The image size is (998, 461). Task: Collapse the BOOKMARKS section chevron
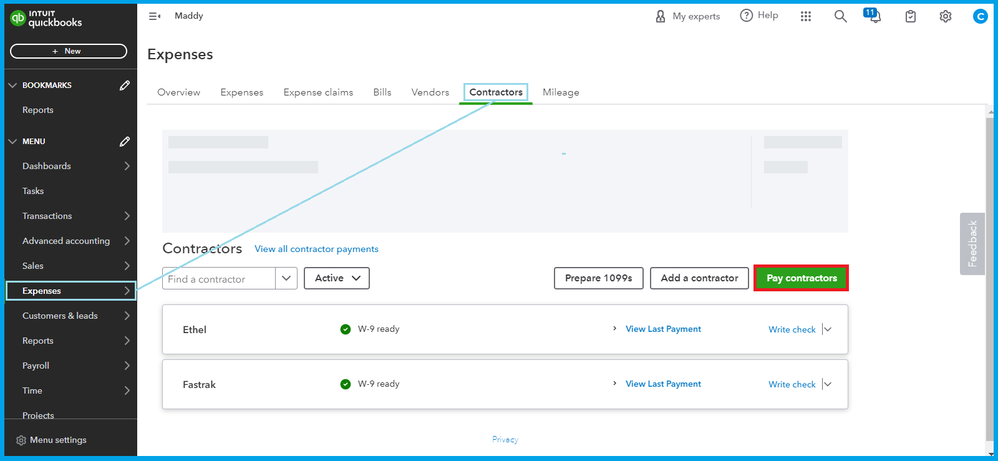pyautogui.click(x=12, y=86)
